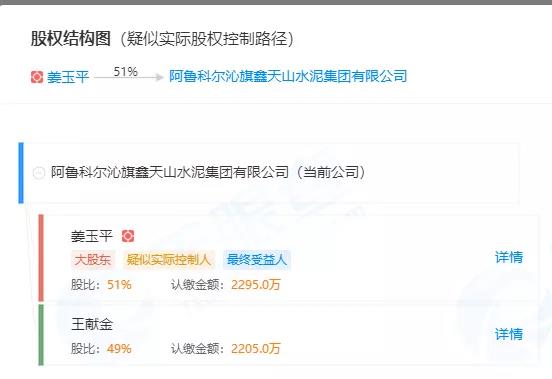
Task: Click 姜玉平 shareholder name in card
Action: click(92, 236)
